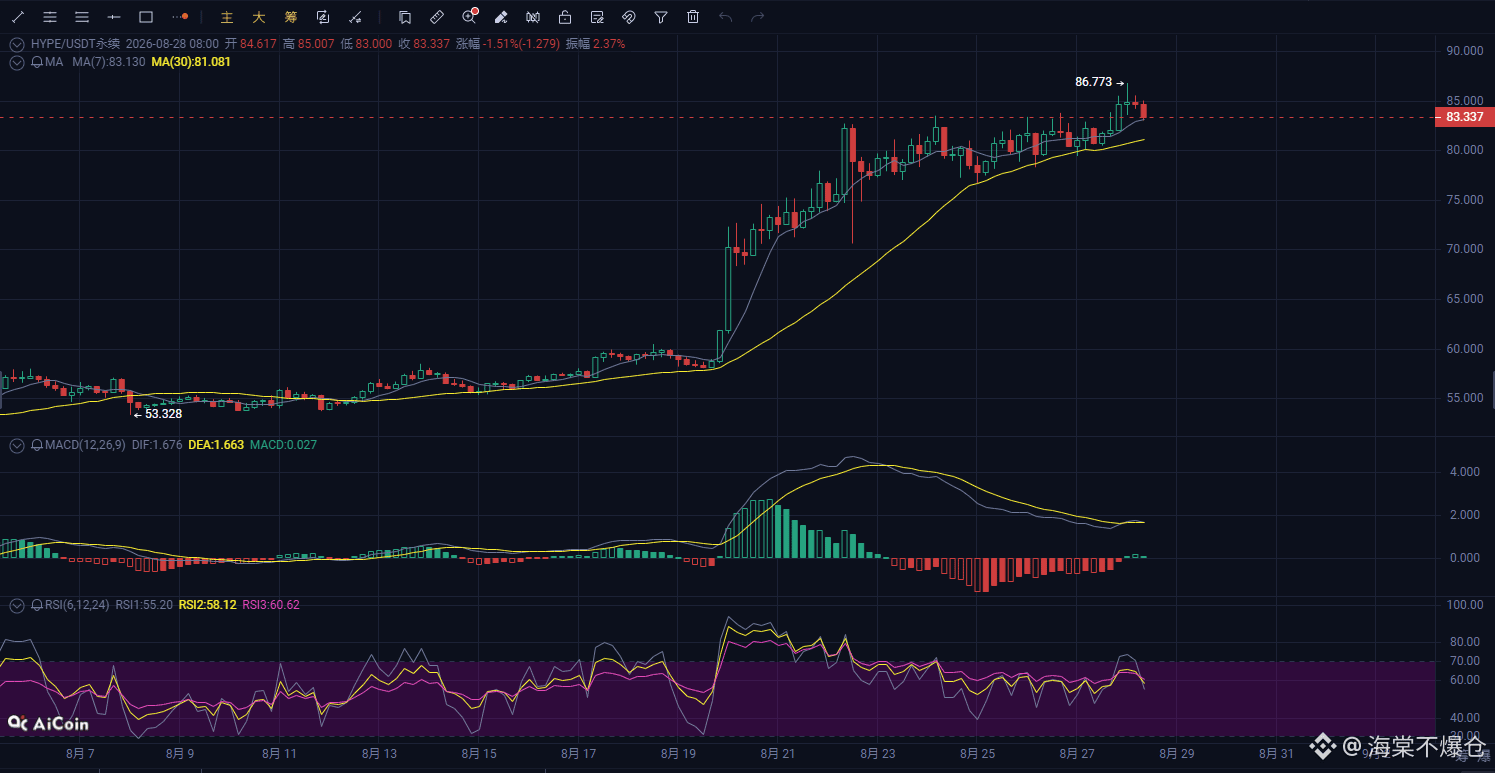Click the current price tag 83.337 on axis
This screenshot has height=773, width=1495.
pos(1465,117)
